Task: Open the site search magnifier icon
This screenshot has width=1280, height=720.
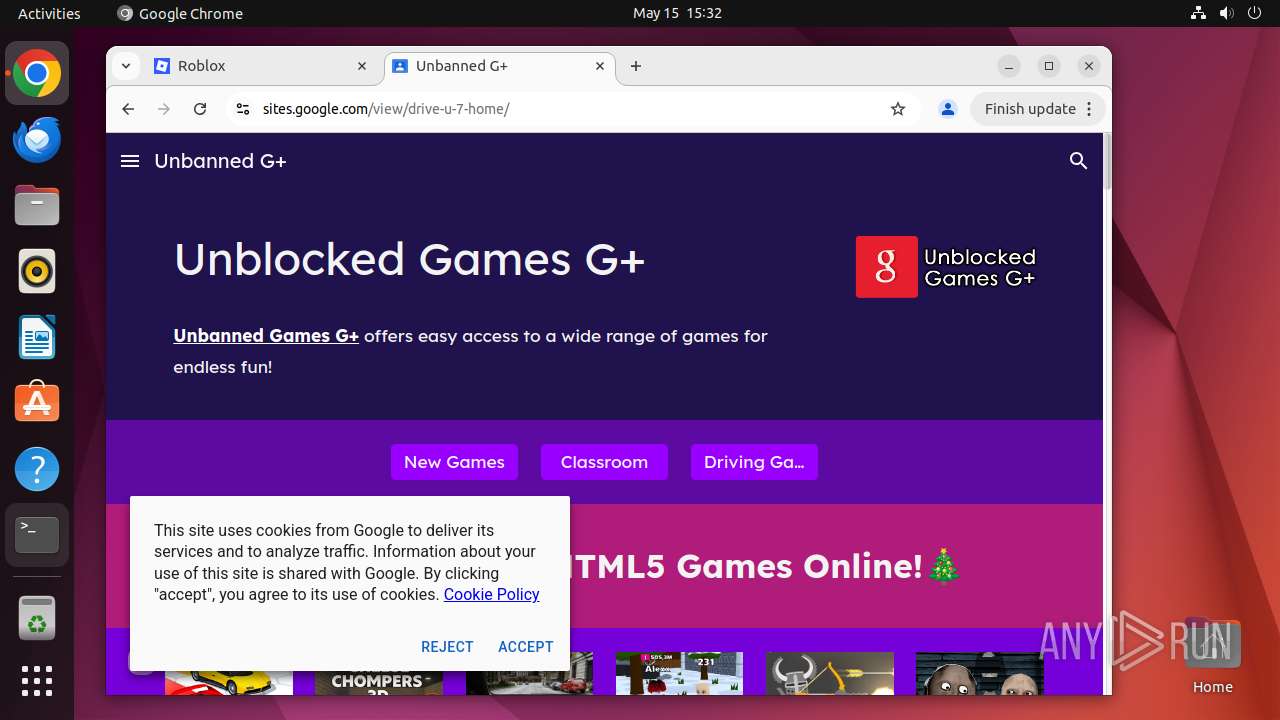Action: click(1078, 161)
